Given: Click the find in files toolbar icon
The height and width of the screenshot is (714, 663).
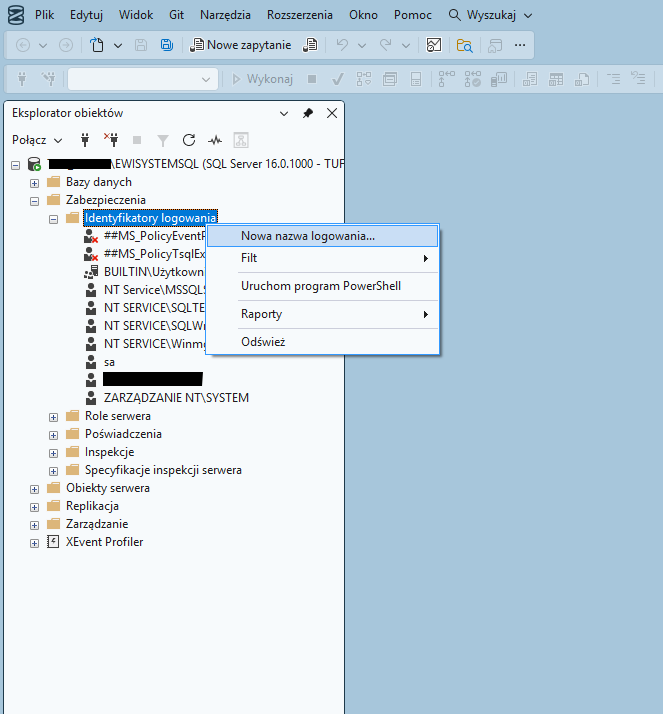Looking at the screenshot, I should coord(464,45).
